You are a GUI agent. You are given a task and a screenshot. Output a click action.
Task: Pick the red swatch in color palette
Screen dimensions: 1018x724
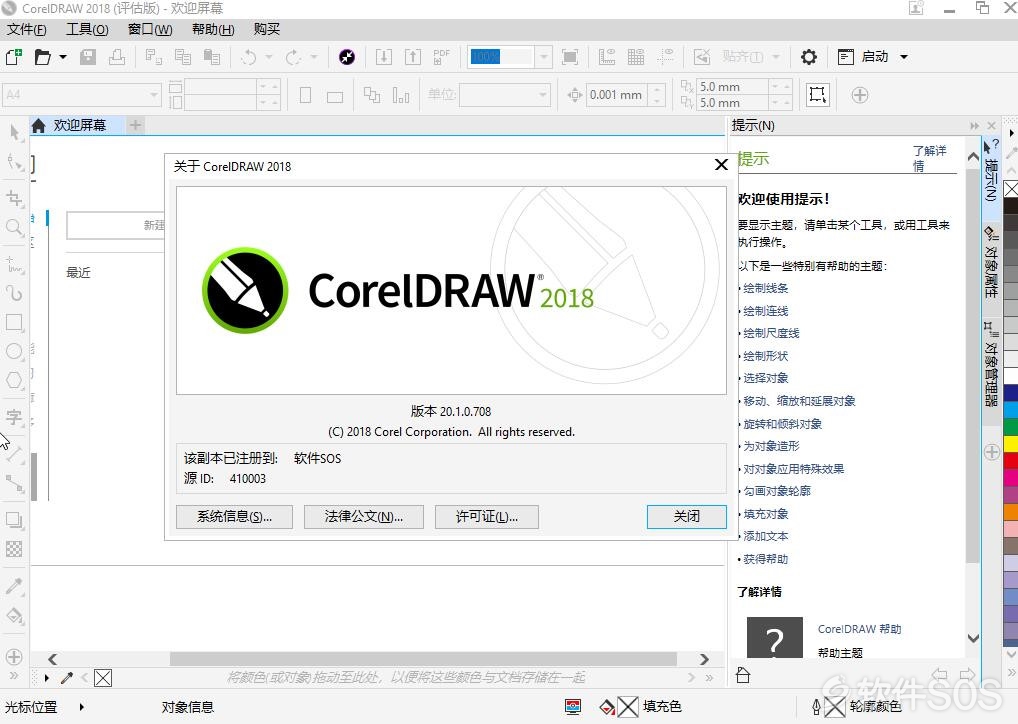coord(1011,460)
